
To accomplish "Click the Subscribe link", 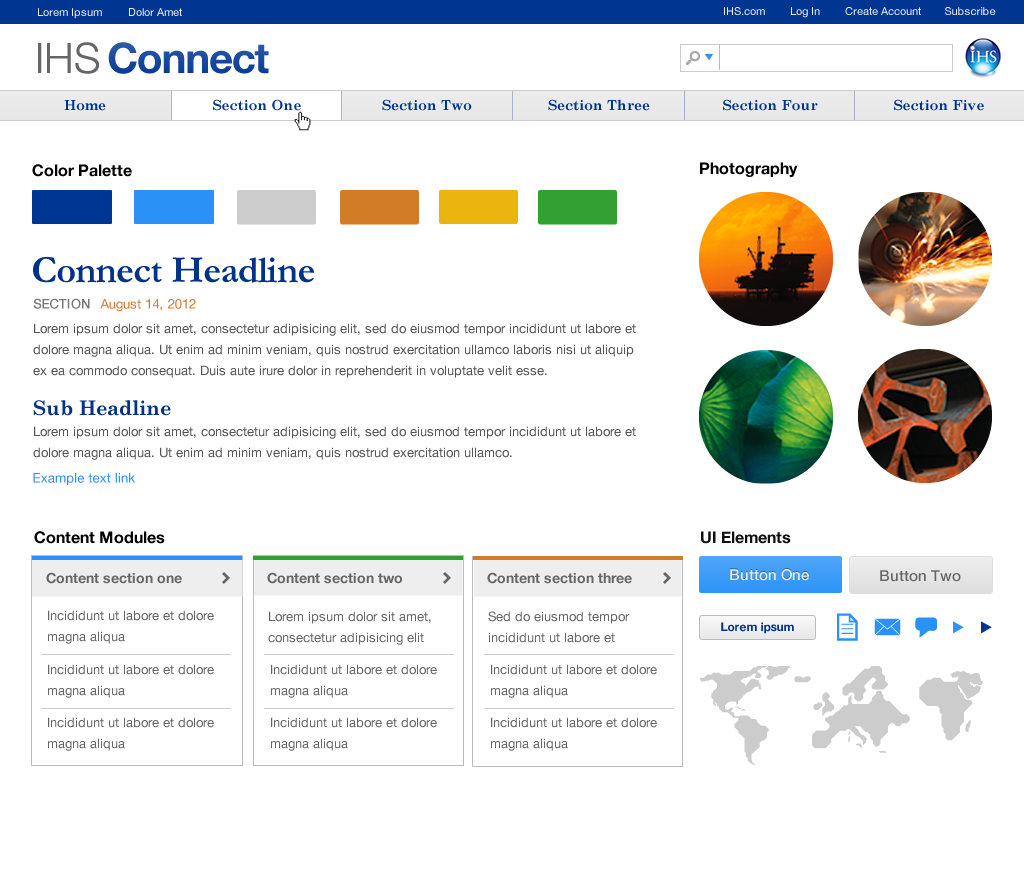I will 970,11.
